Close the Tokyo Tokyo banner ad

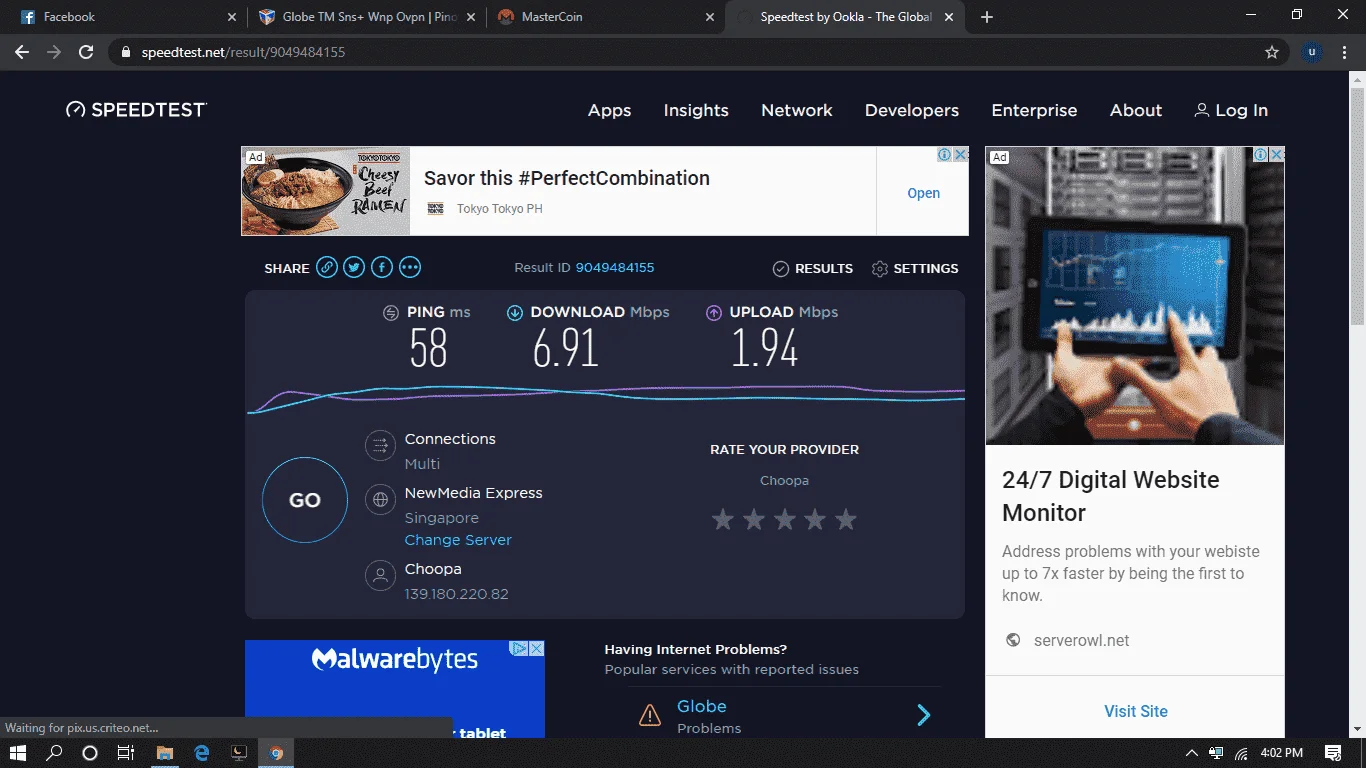[961, 155]
